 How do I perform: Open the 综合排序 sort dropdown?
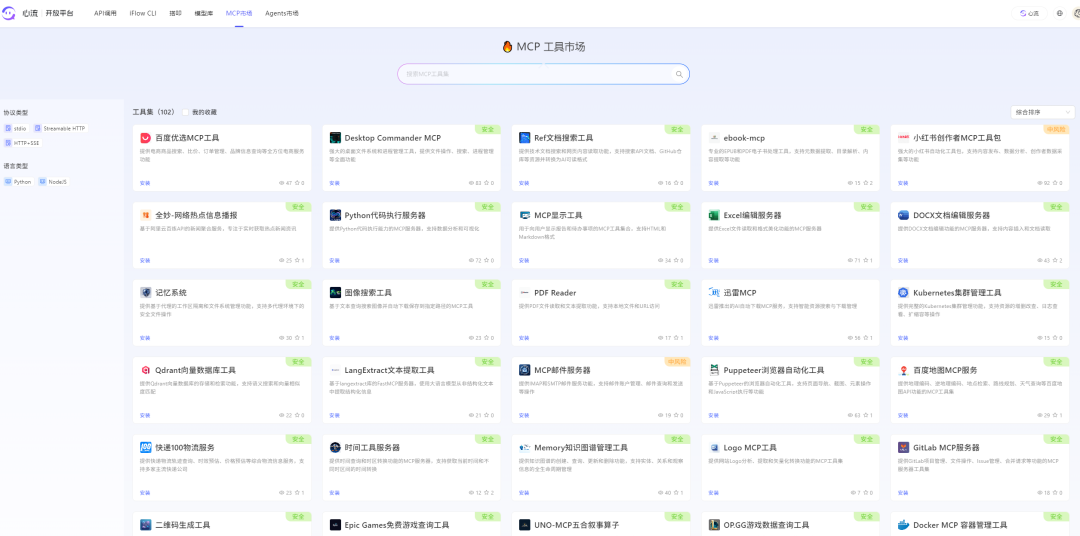pos(1043,112)
